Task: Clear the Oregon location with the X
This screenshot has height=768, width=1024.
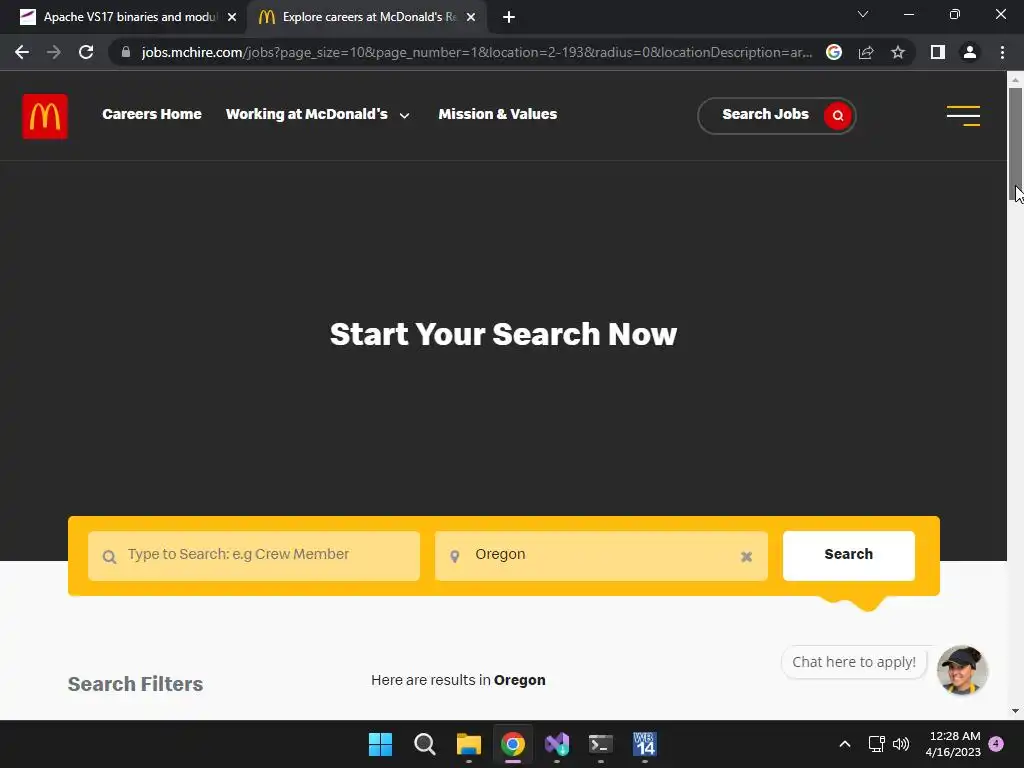Action: pyautogui.click(x=746, y=556)
